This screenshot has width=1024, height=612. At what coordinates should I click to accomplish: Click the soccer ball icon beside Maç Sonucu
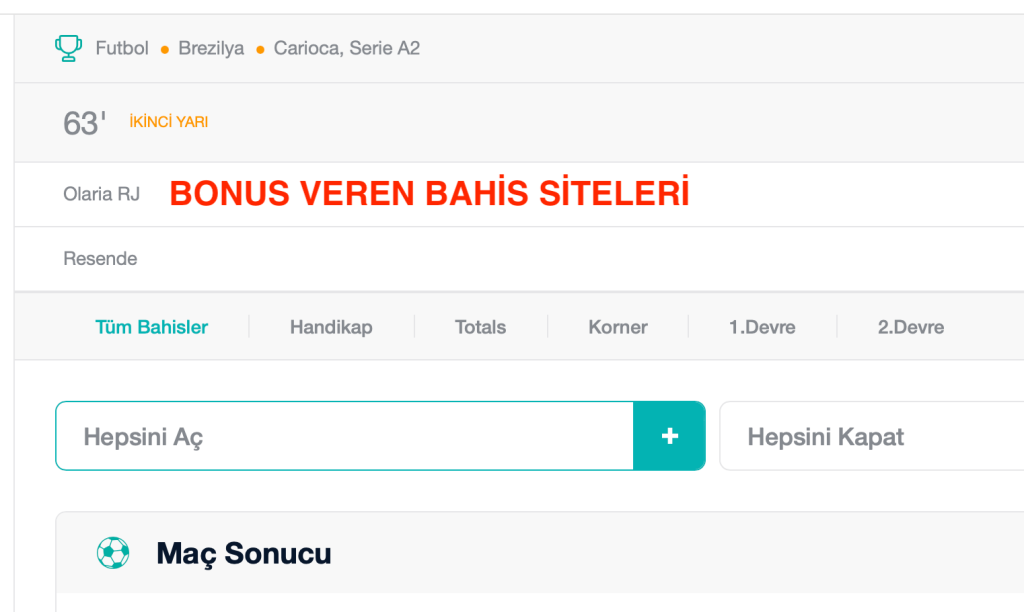(x=113, y=553)
